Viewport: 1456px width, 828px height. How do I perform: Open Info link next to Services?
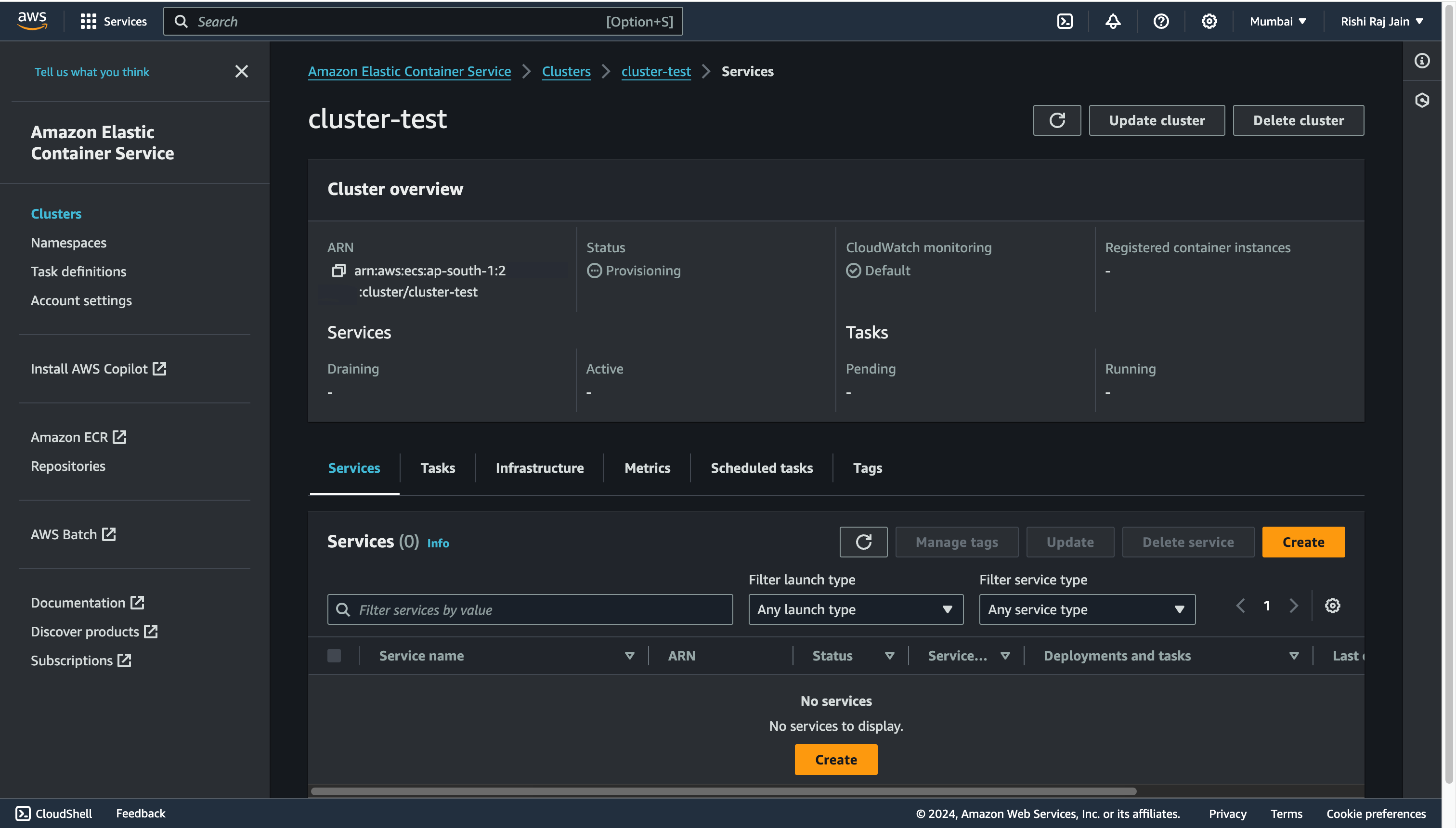point(438,543)
